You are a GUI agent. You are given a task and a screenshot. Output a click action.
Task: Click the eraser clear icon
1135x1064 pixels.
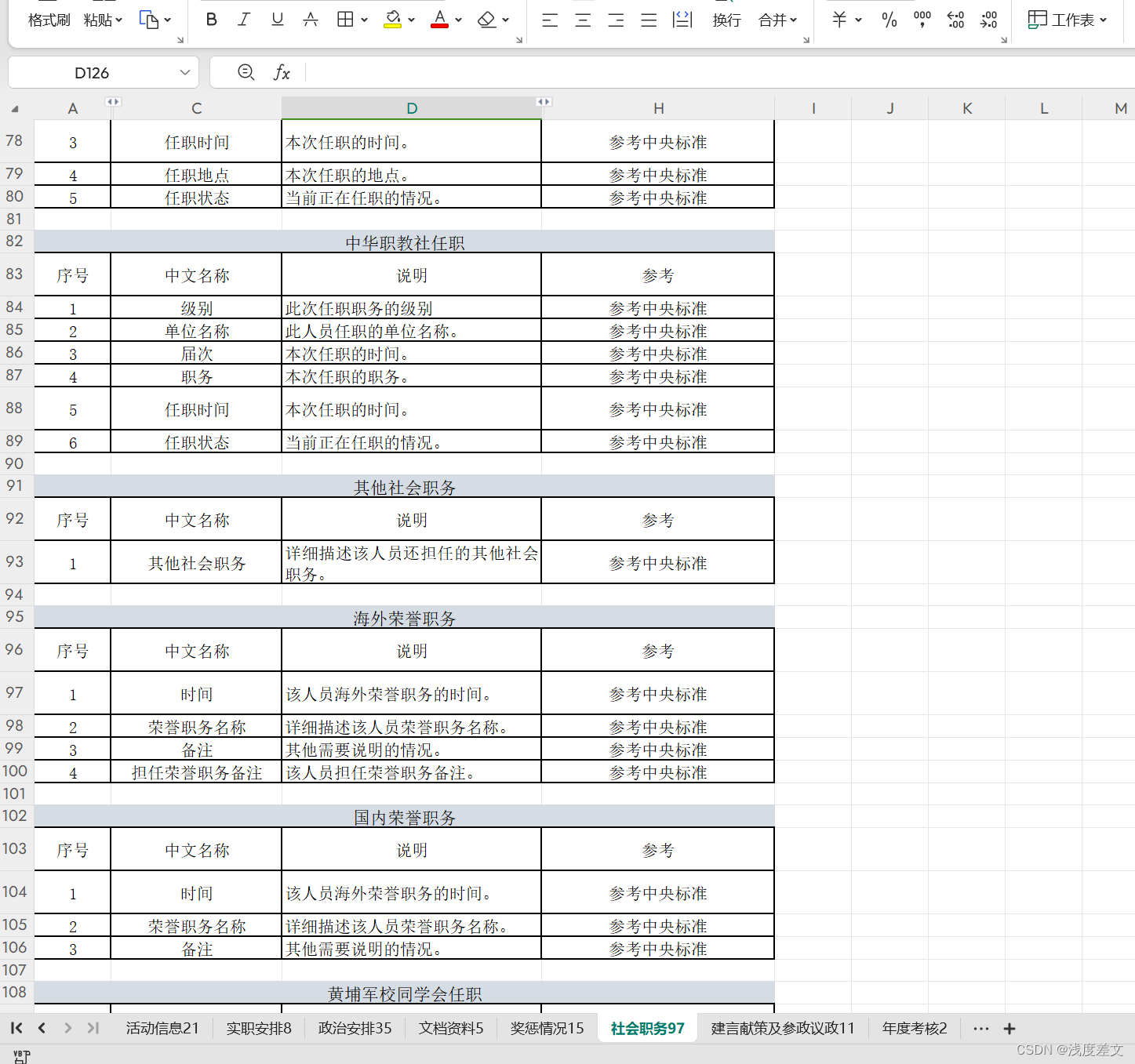pos(487,20)
